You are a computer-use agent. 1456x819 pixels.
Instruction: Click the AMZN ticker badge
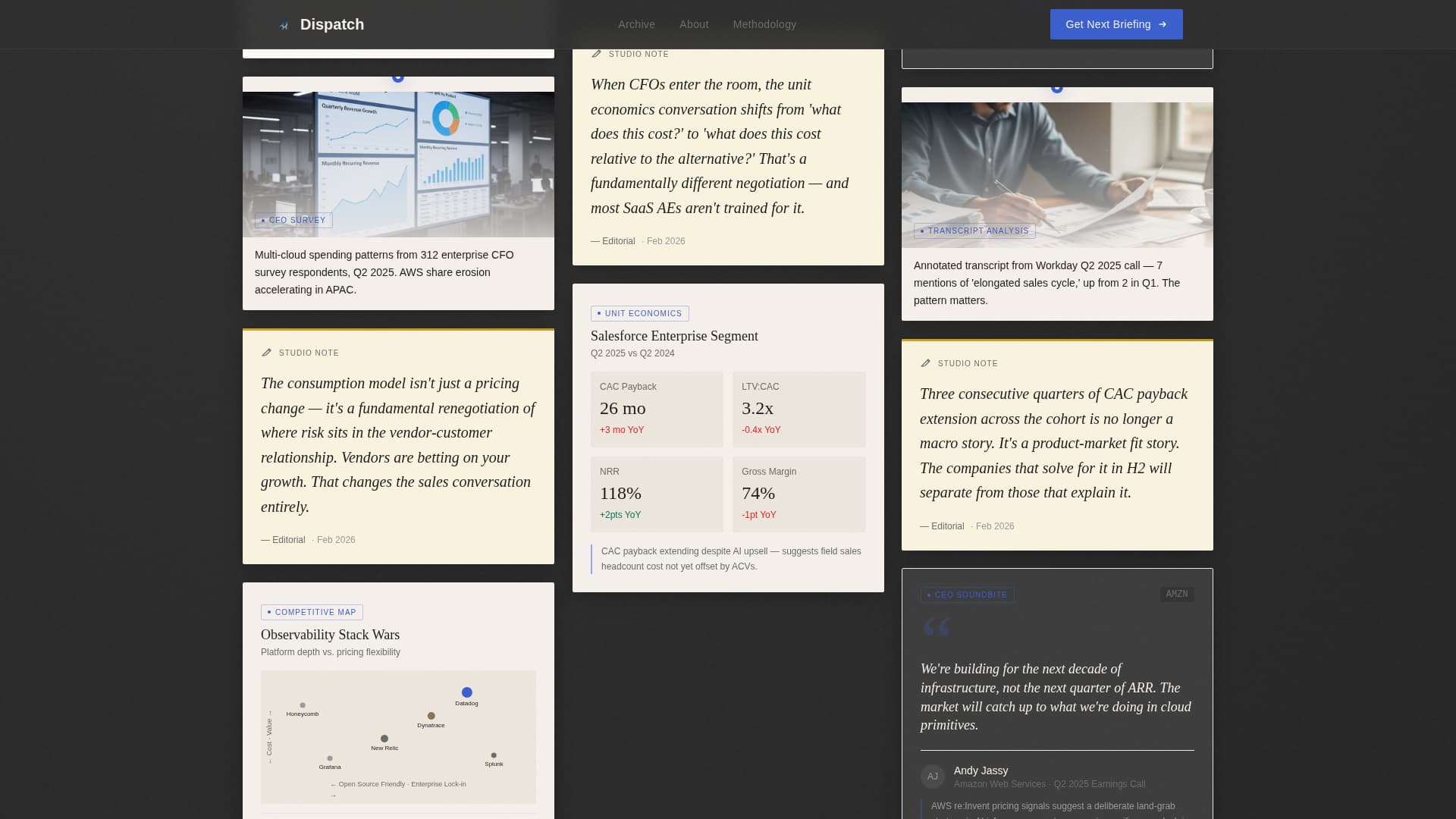click(x=1177, y=595)
